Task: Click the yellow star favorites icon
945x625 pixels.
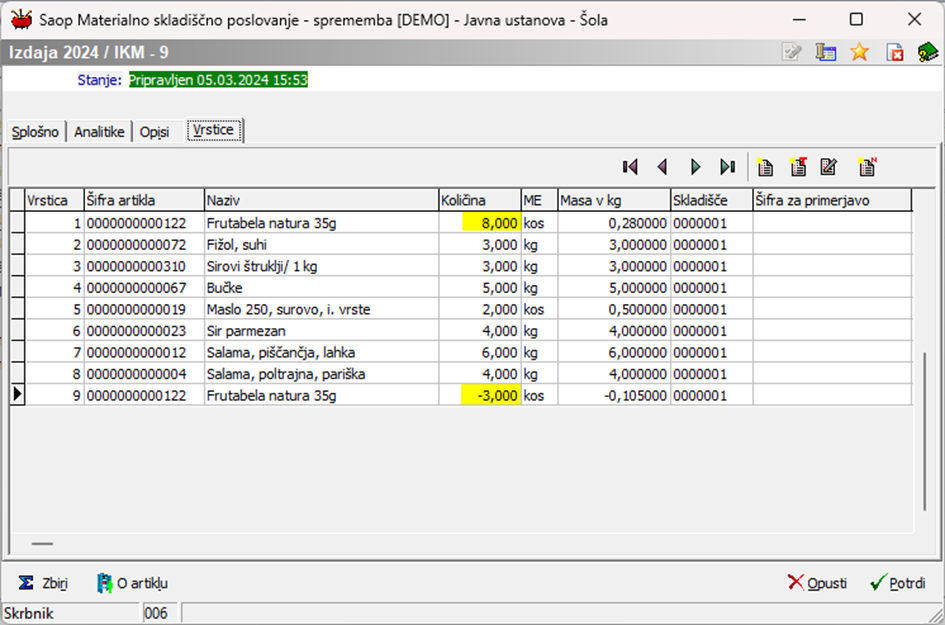Action: [x=859, y=52]
